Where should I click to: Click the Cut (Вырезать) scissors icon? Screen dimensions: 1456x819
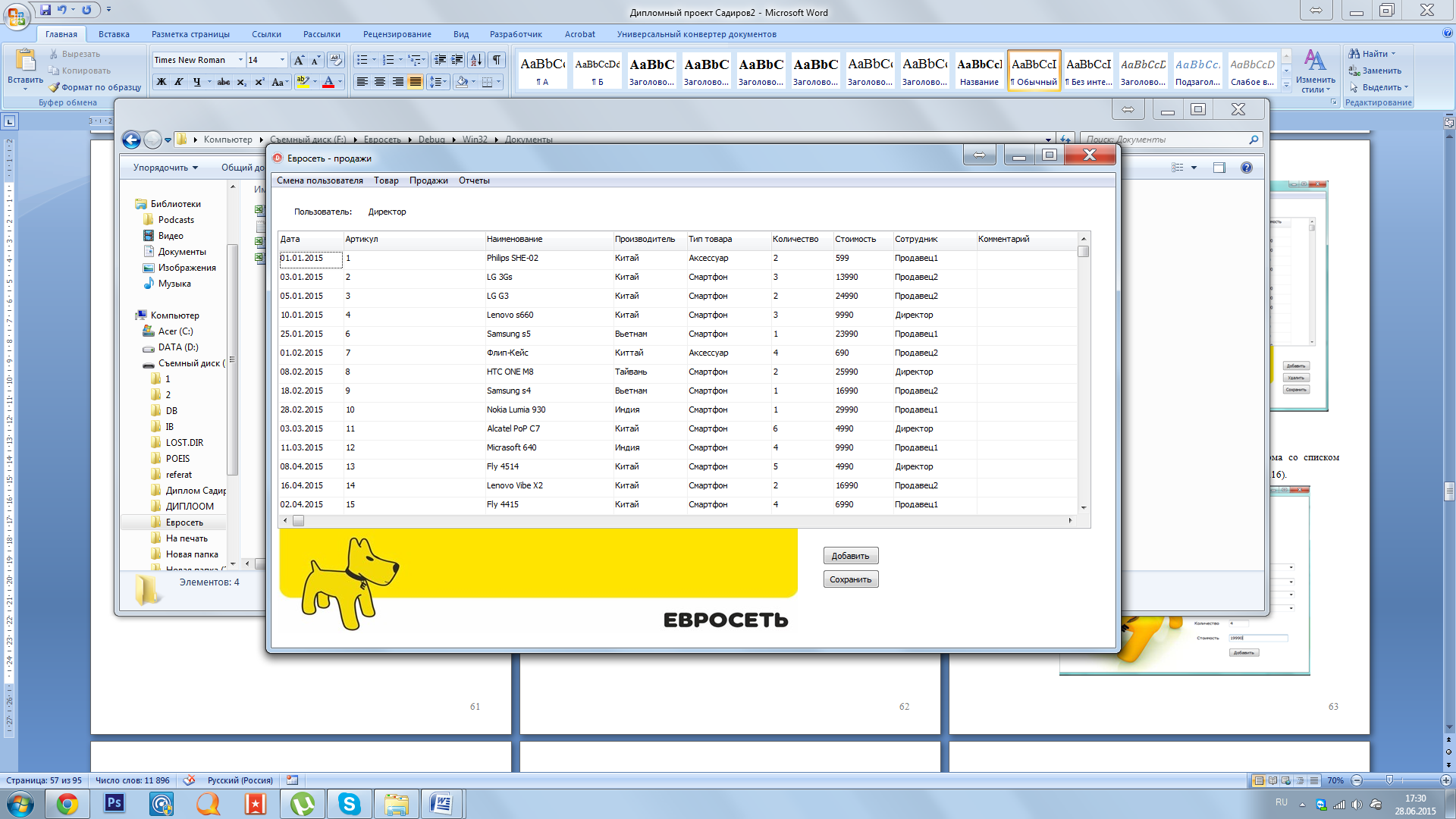54,54
